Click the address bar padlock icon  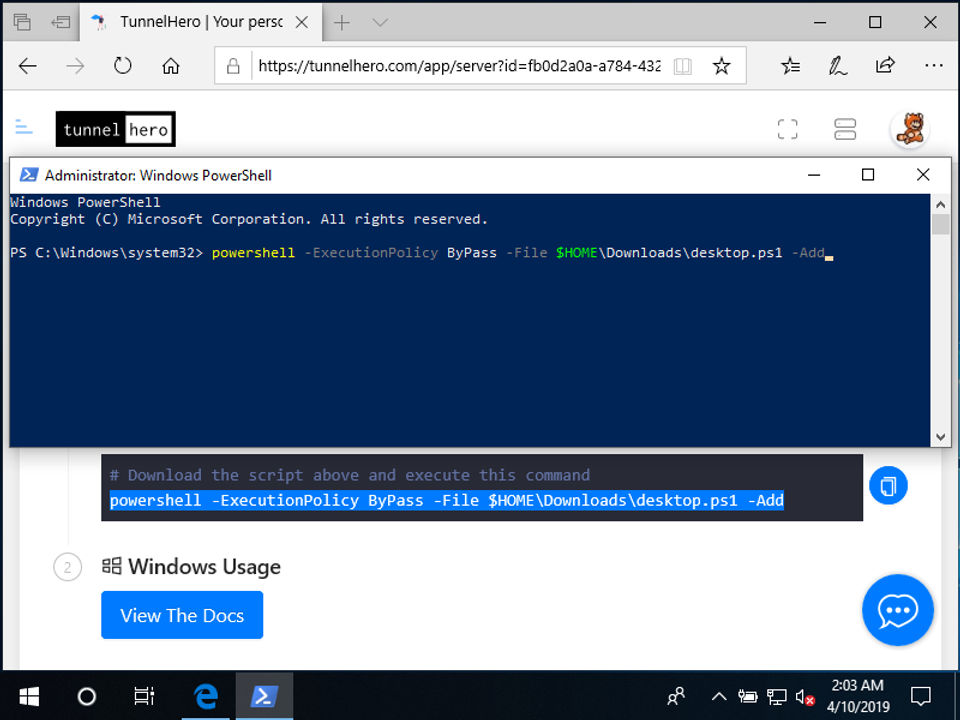(x=233, y=66)
